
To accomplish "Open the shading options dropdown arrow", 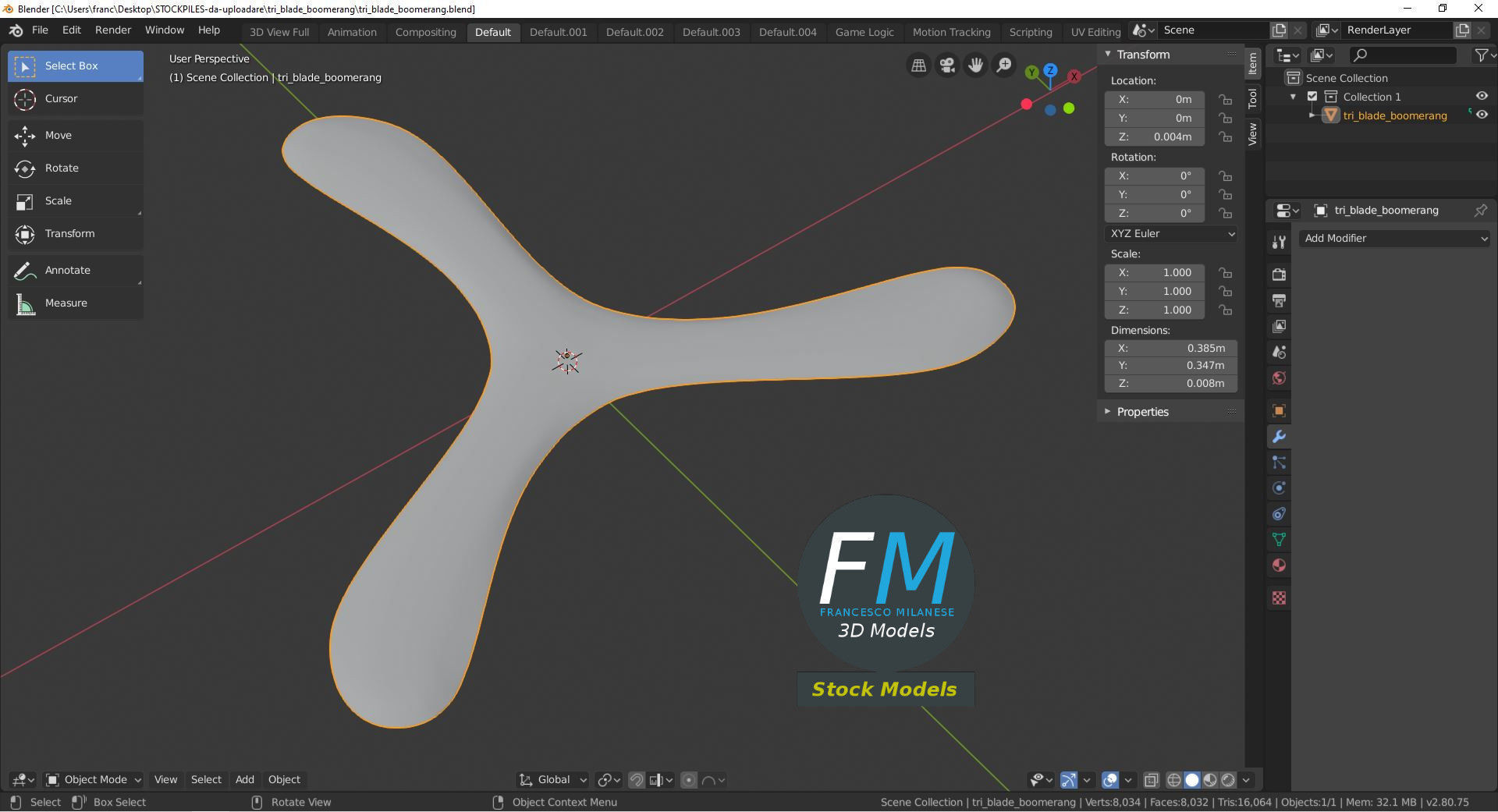I will 1247,780.
